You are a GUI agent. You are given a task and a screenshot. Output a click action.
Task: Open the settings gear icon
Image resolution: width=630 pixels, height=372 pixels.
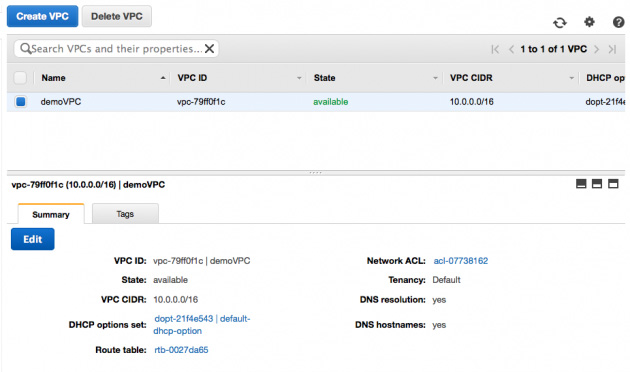point(589,22)
